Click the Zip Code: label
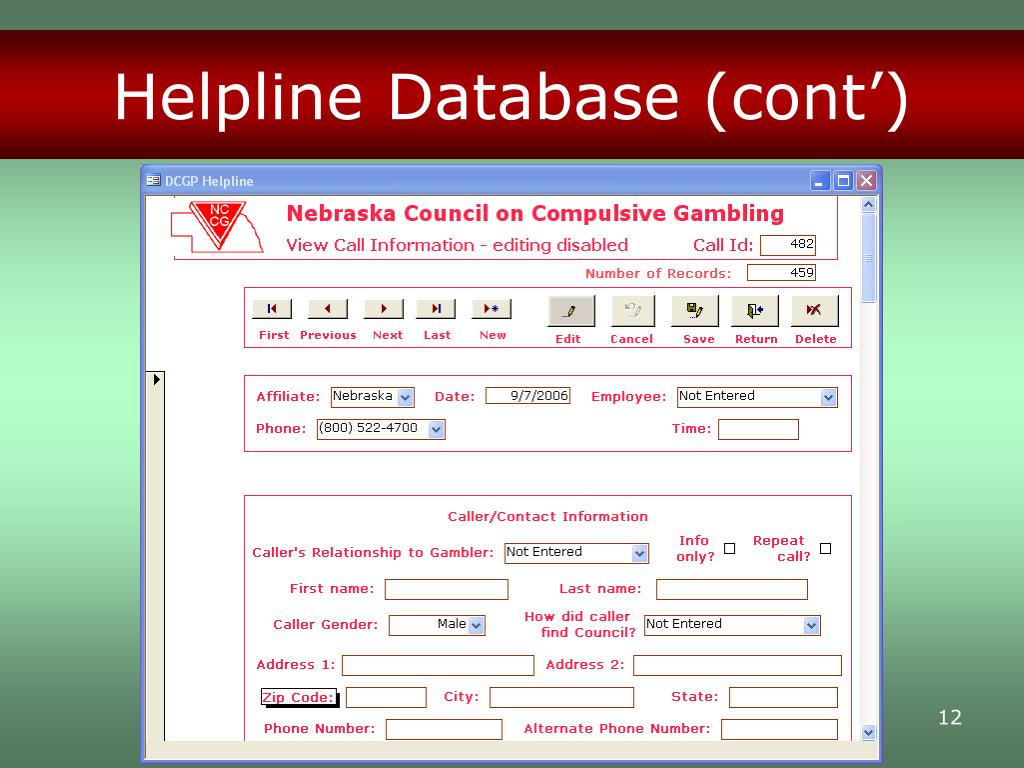 (x=298, y=697)
